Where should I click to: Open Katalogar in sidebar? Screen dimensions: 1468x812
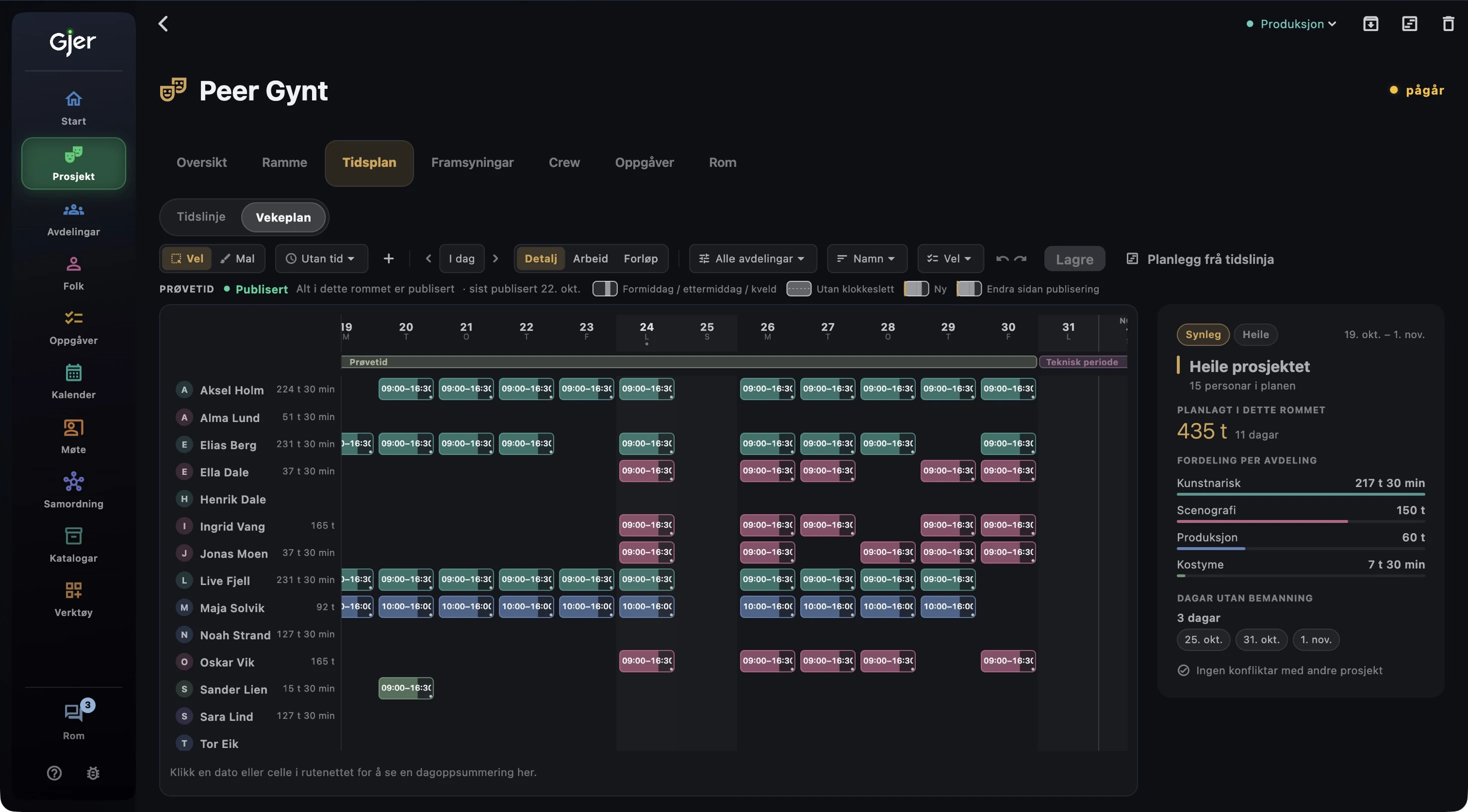coord(74,545)
